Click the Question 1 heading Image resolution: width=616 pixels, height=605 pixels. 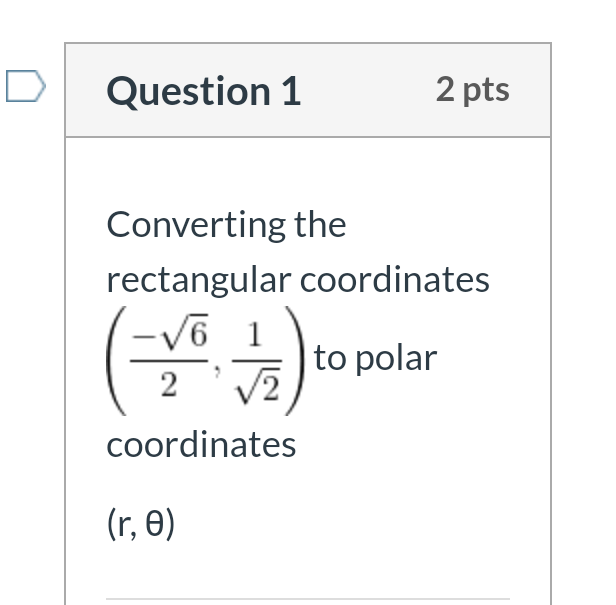tap(204, 91)
